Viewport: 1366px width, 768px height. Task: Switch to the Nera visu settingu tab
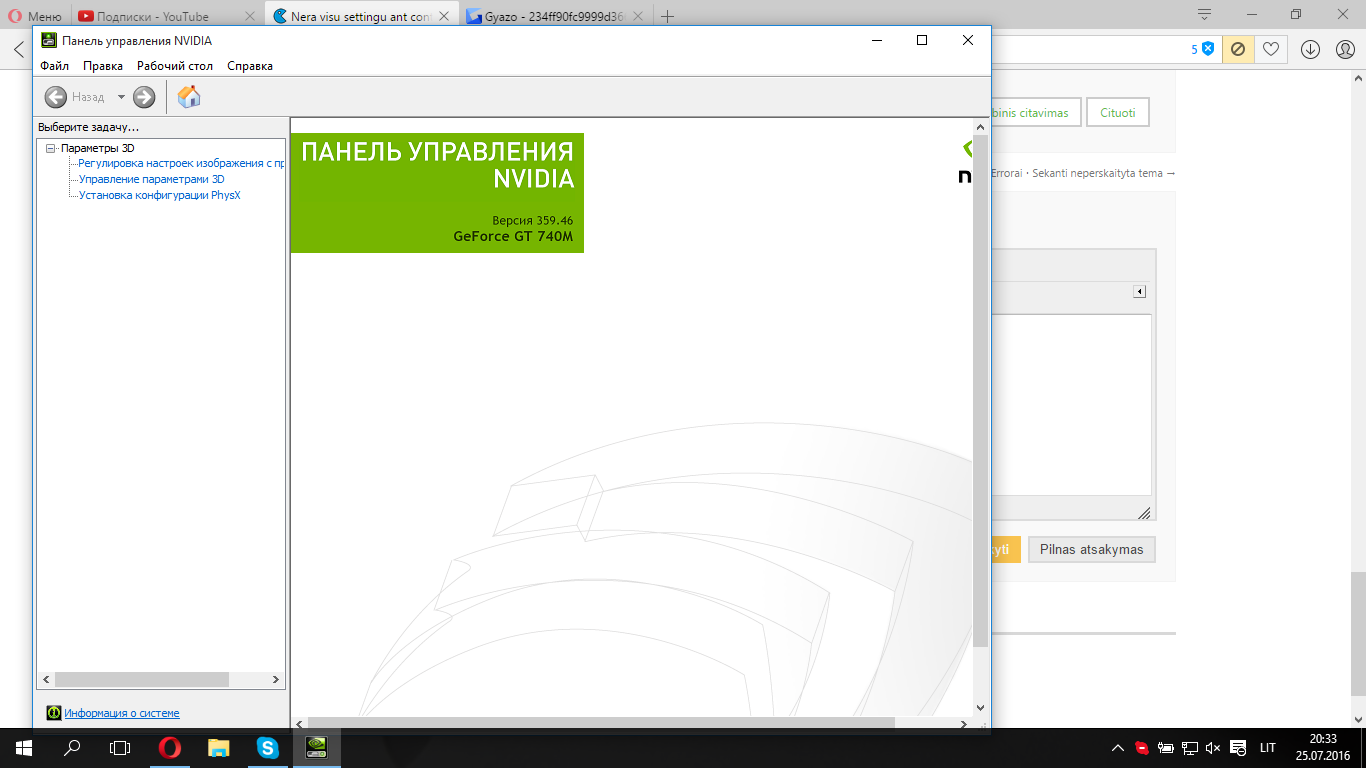(x=353, y=16)
